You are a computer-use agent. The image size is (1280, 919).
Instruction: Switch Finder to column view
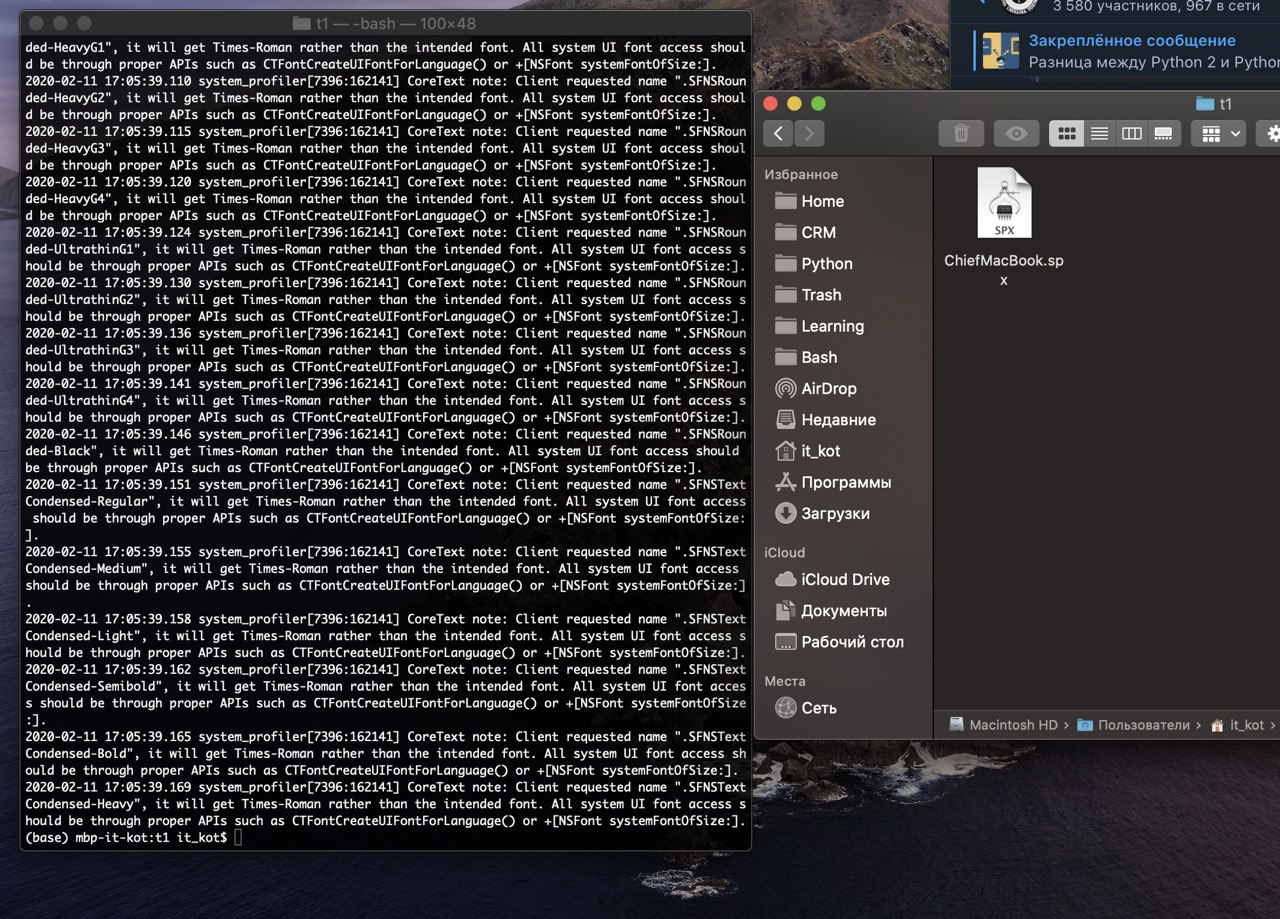[1131, 133]
